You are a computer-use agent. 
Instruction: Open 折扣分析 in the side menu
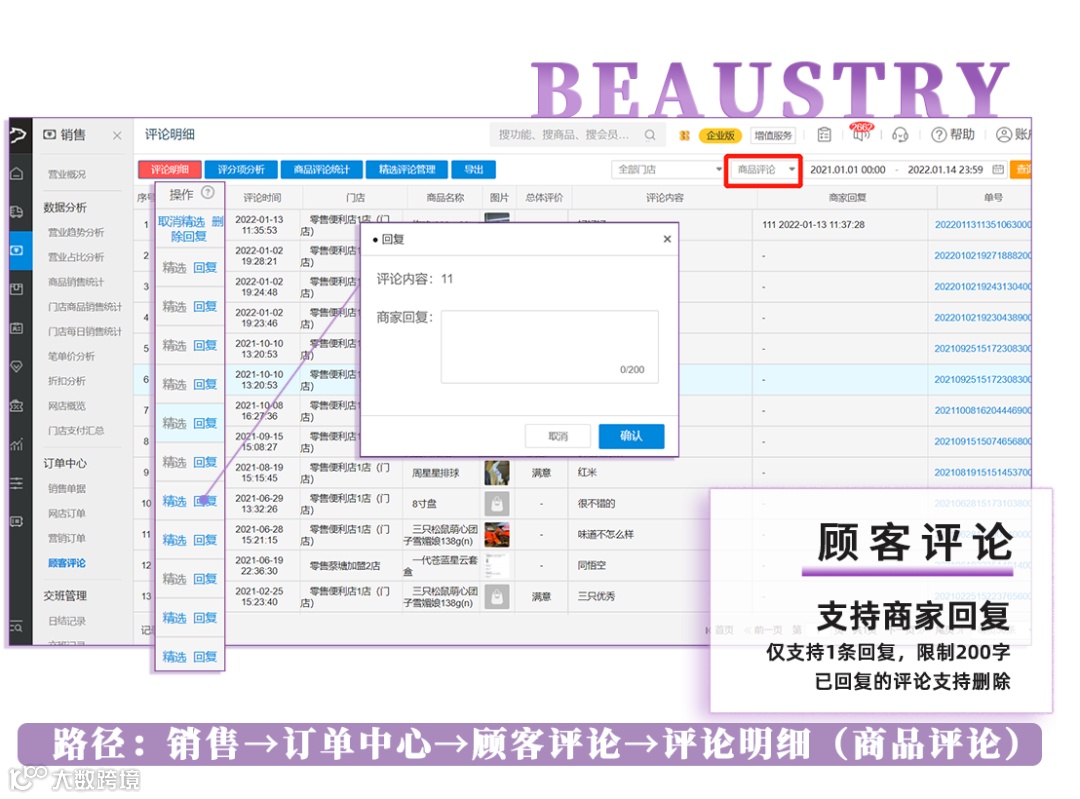coord(67,381)
